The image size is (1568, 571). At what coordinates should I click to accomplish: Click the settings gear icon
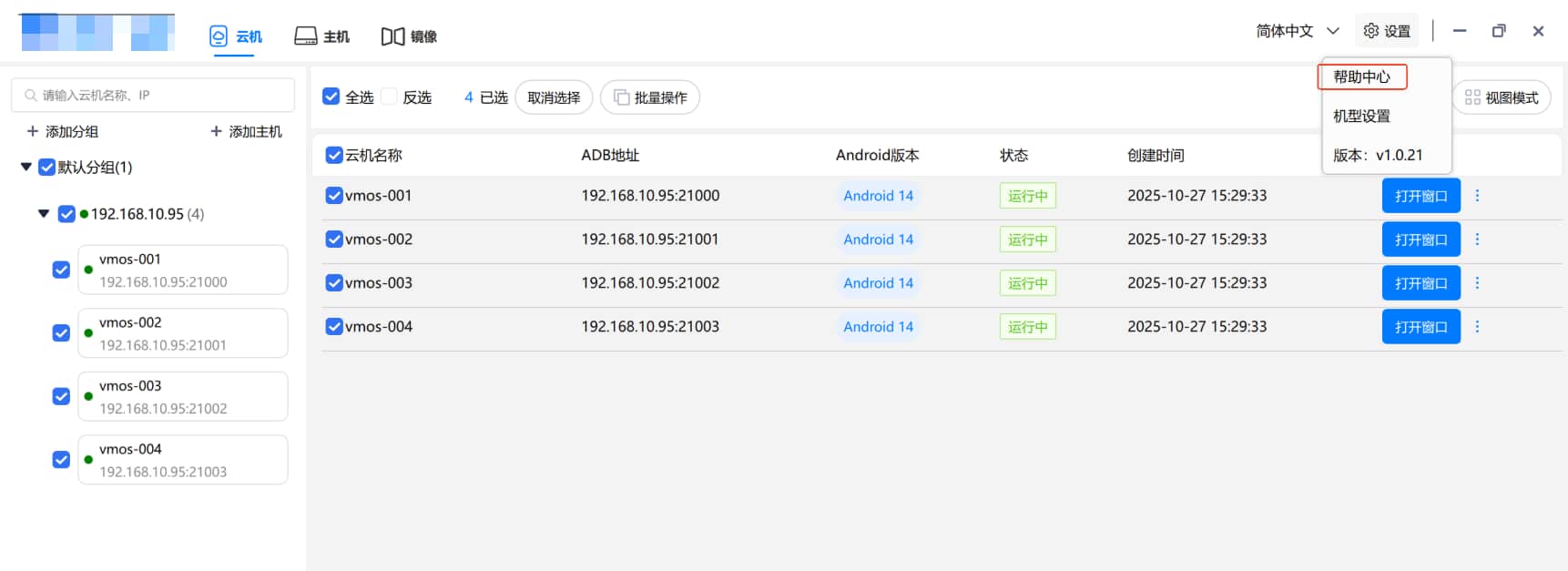1370,31
